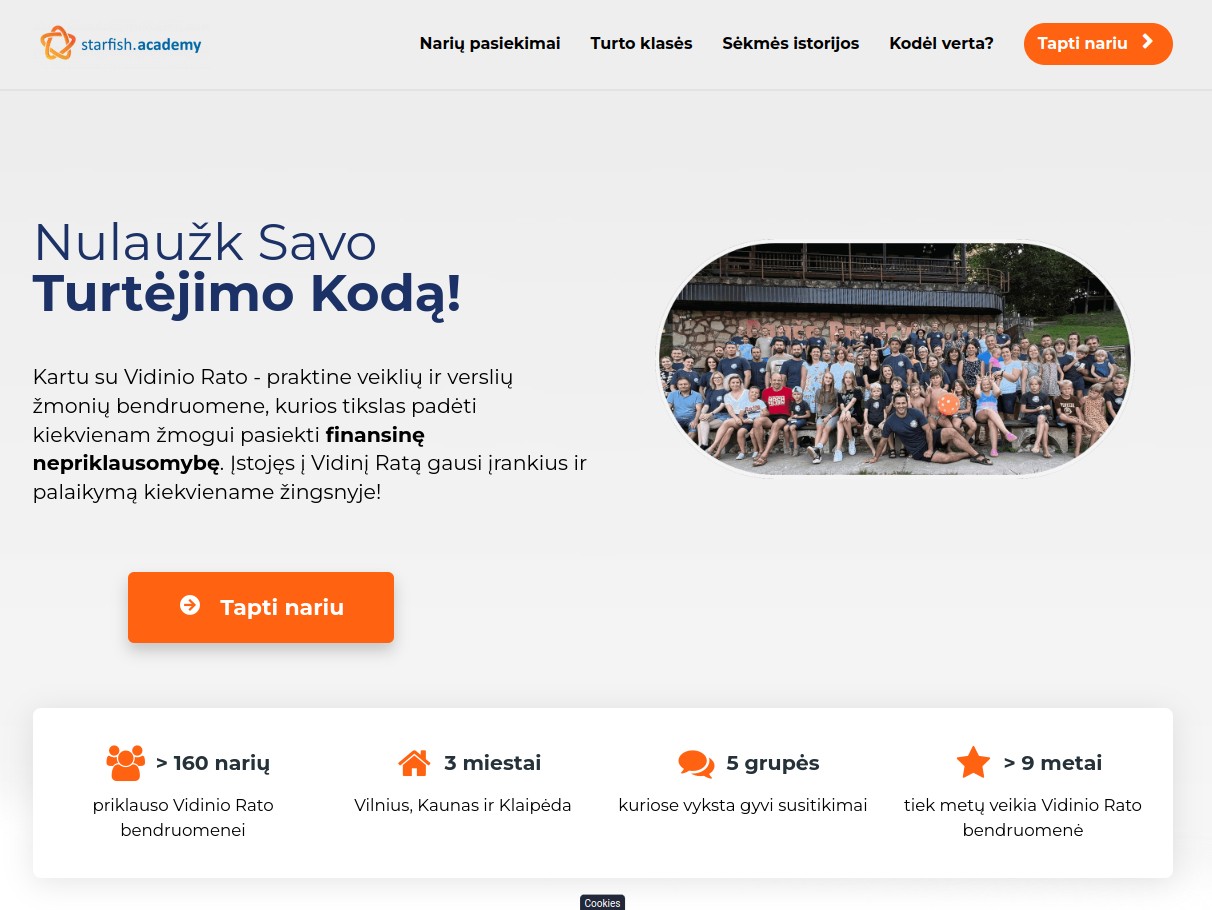Open the Narių pasiekimai menu item

click(490, 43)
